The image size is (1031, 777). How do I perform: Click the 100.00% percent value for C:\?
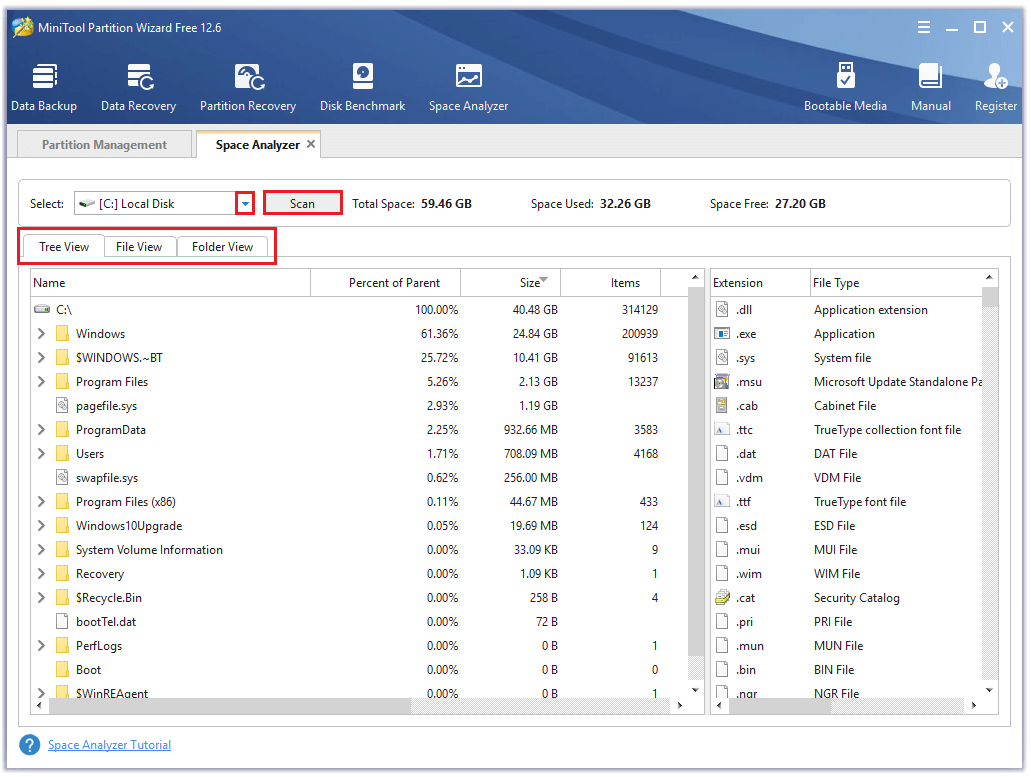pos(437,310)
